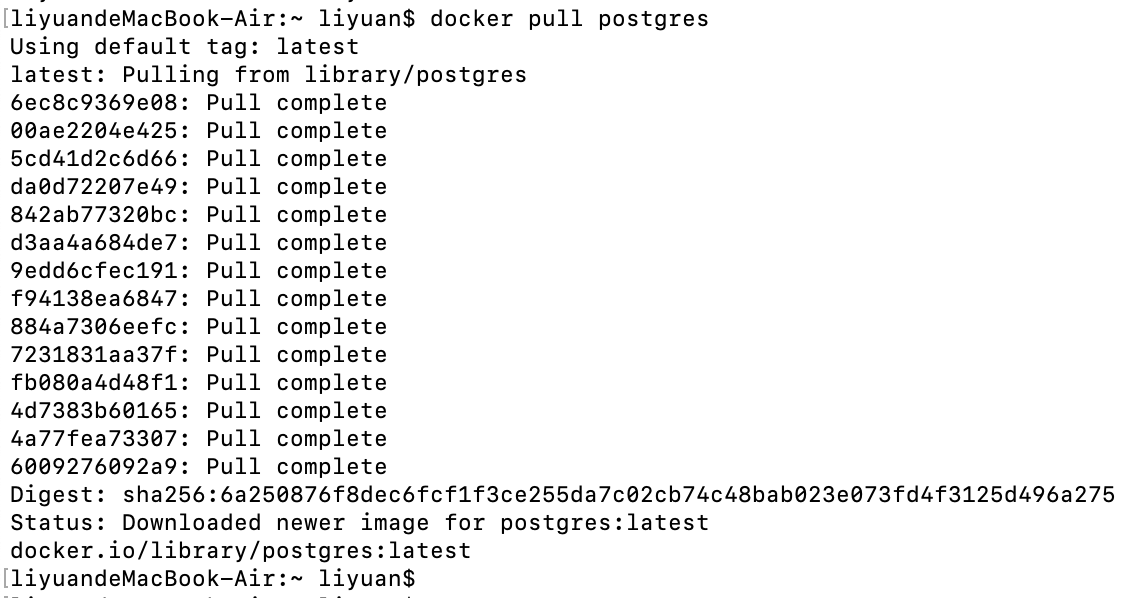Viewport: 1128px width, 598px height.
Task: Click layer ID f94138ea6847
Action: click(x=101, y=299)
